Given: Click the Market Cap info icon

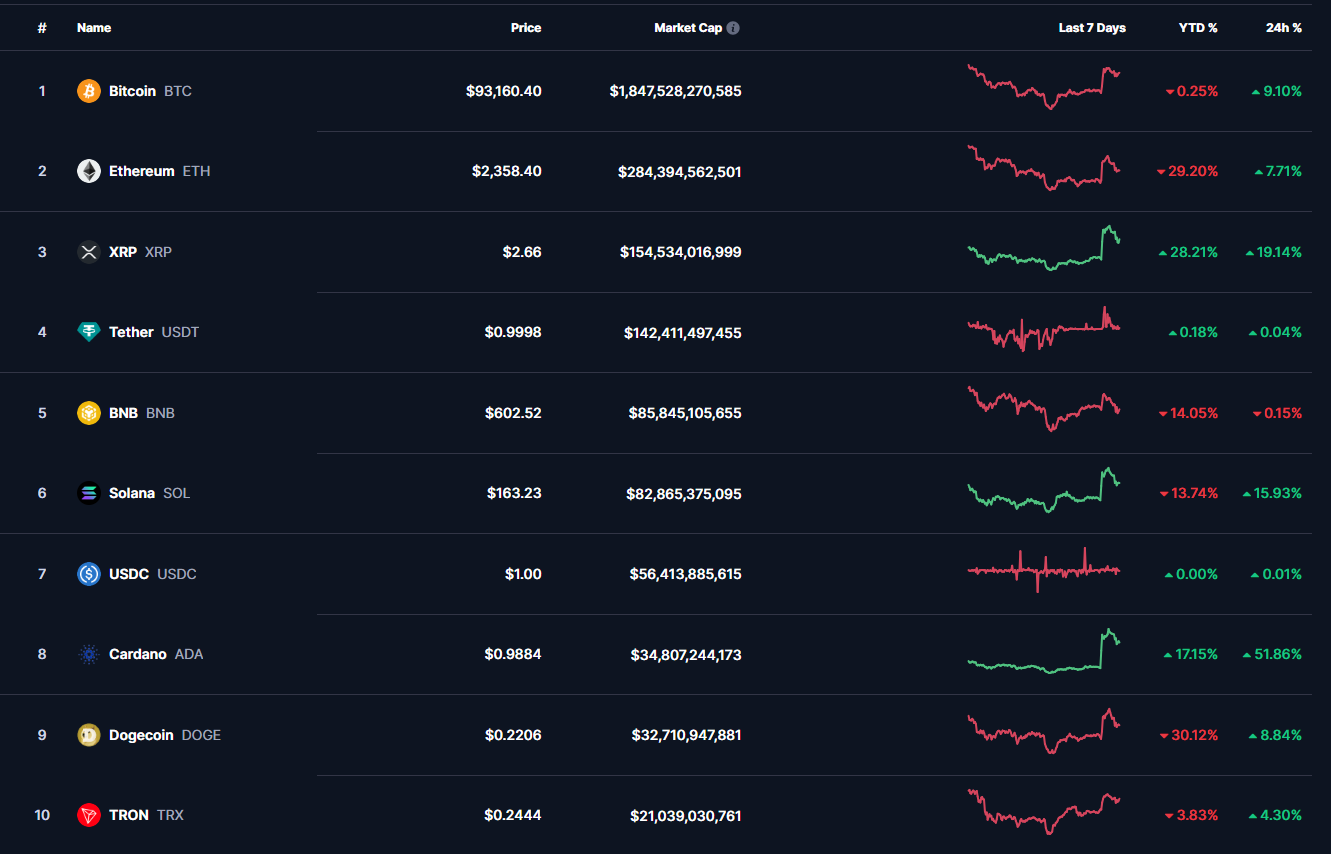Looking at the screenshot, I should pos(733,28).
